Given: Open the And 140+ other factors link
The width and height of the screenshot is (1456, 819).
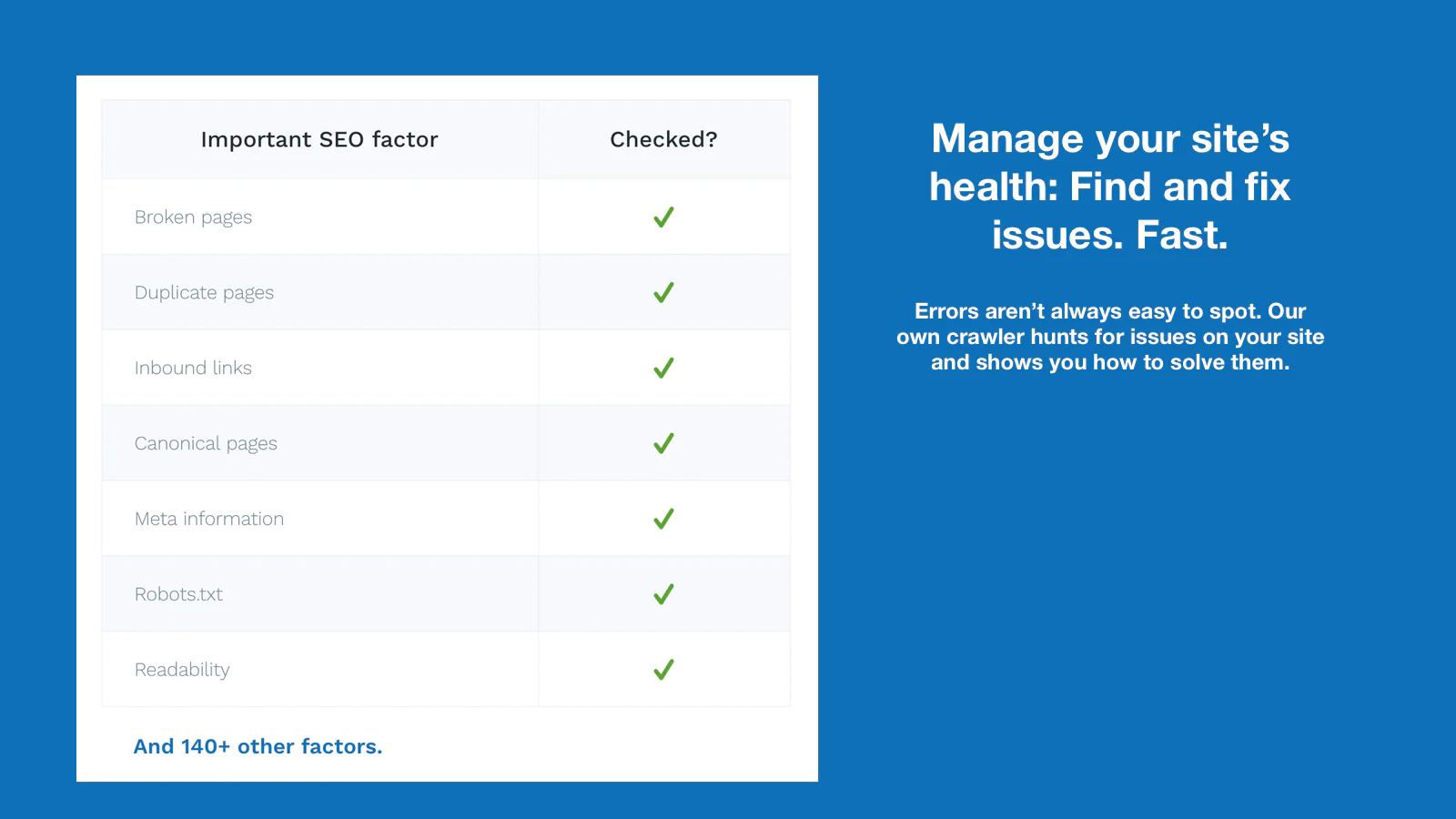Looking at the screenshot, I should coord(258,746).
